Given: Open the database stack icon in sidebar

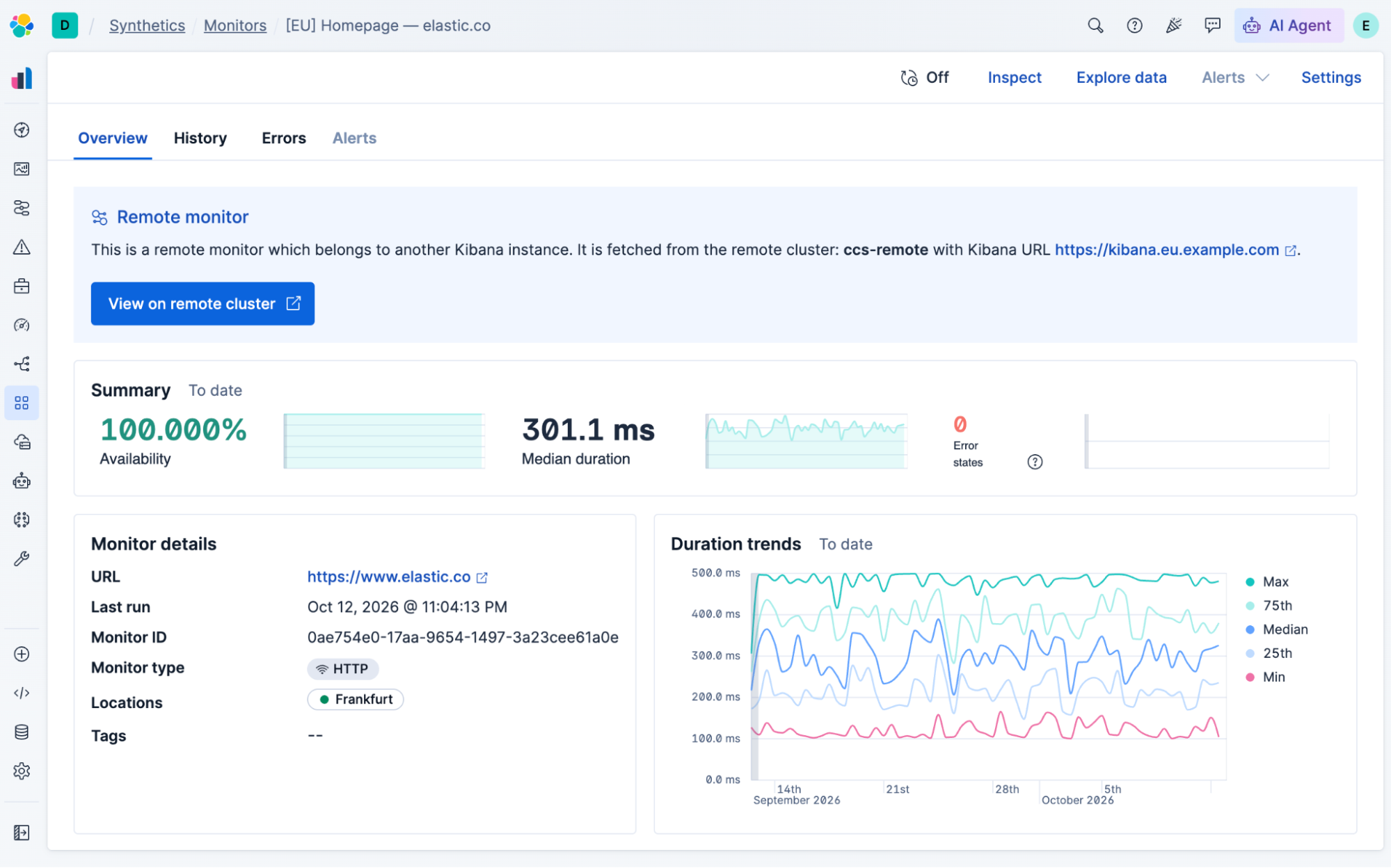Looking at the screenshot, I should tap(22, 732).
